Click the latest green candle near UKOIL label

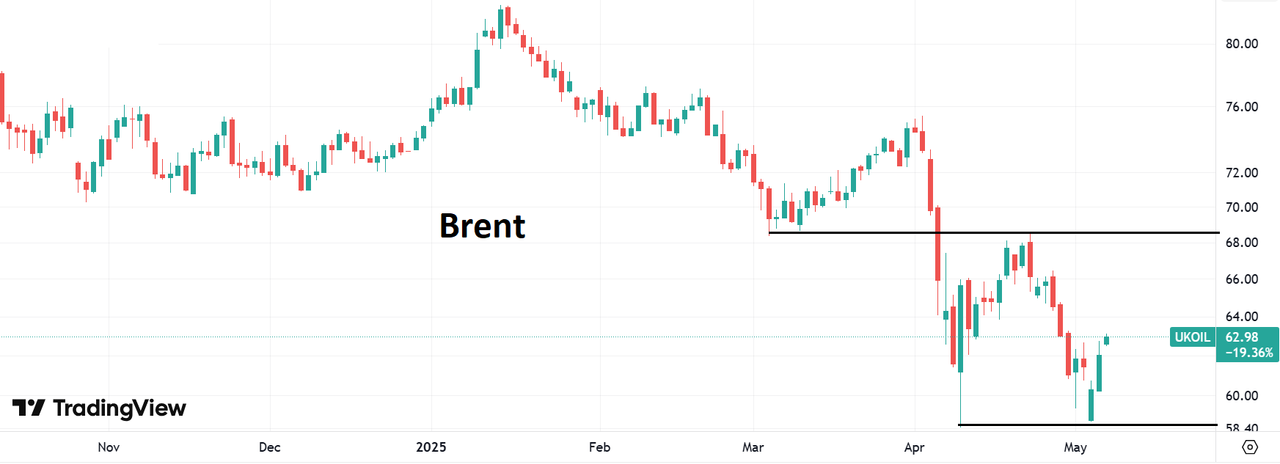(1107, 340)
